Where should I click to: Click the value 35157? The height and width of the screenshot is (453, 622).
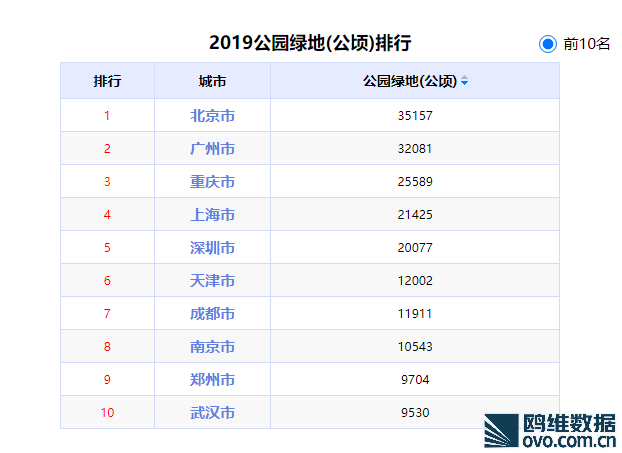(x=415, y=116)
